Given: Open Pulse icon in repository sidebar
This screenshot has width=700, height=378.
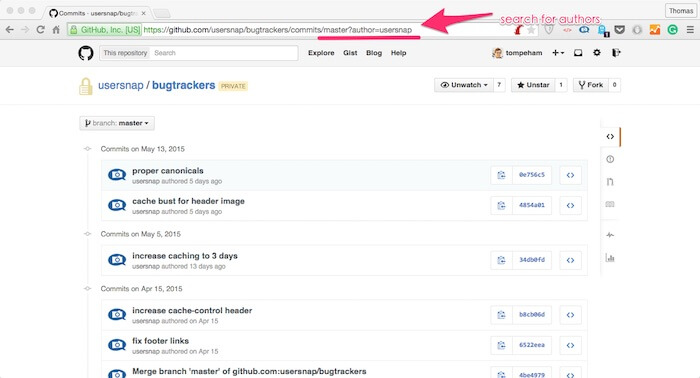Looking at the screenshot, I should 610,235.
